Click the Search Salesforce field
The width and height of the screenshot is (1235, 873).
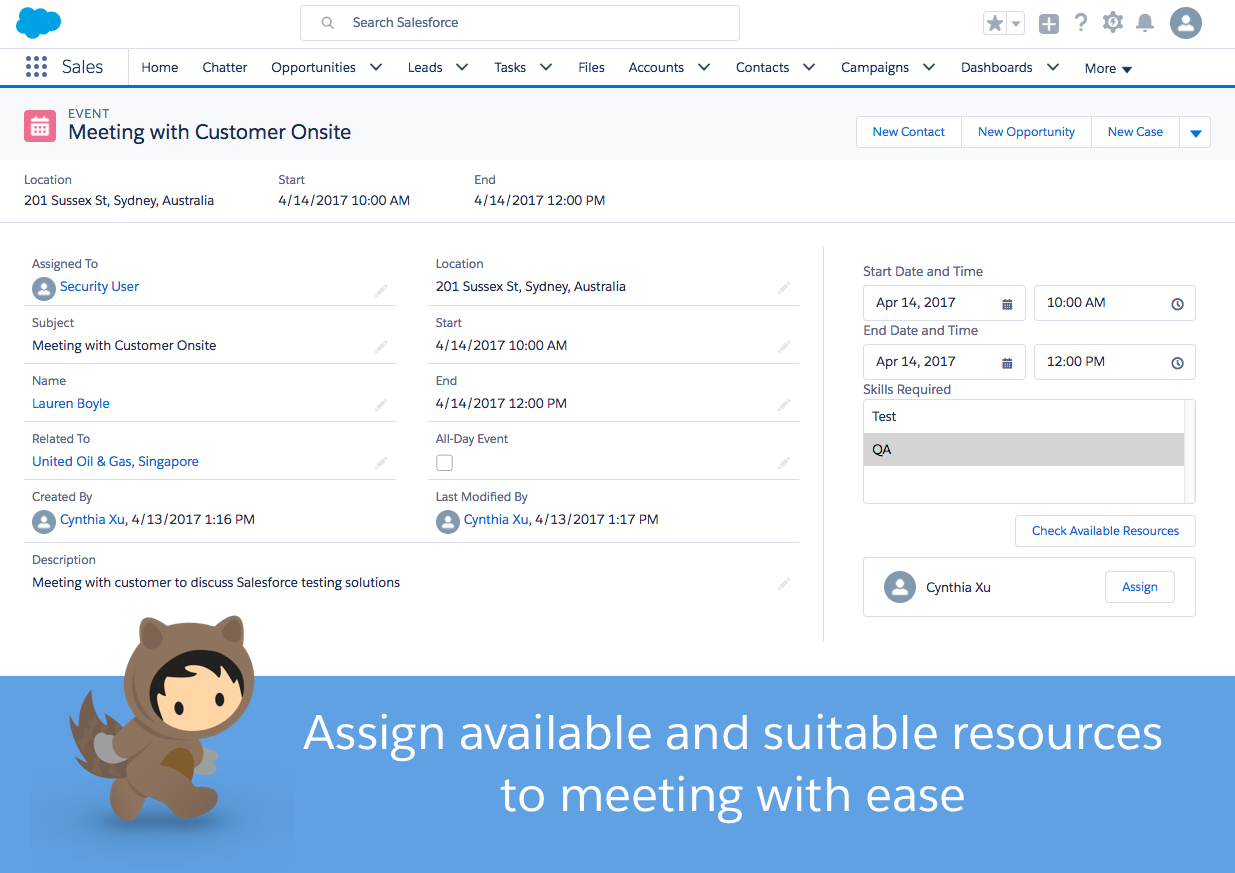click(520, 23)
